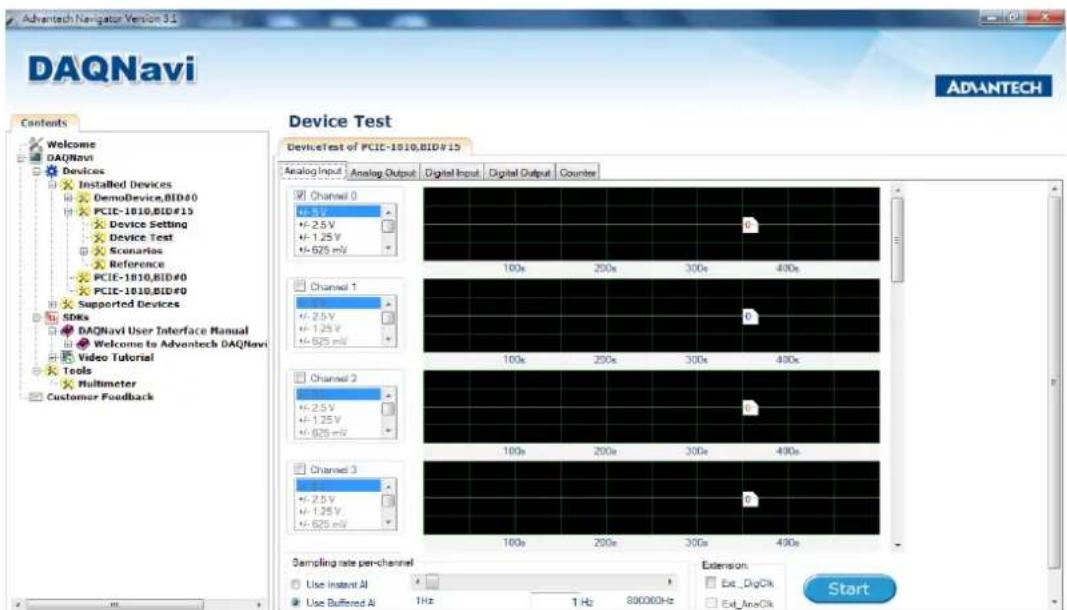Collapse the Installed Devices node
This screenshot has width=1067, height=610.
[x=52, y=184]
